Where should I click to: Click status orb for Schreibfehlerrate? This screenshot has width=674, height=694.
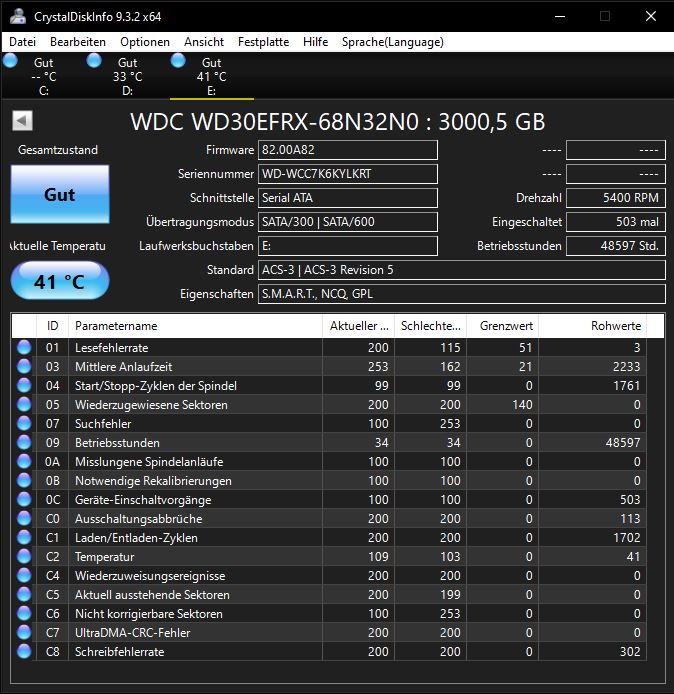(x=24, y=652)
